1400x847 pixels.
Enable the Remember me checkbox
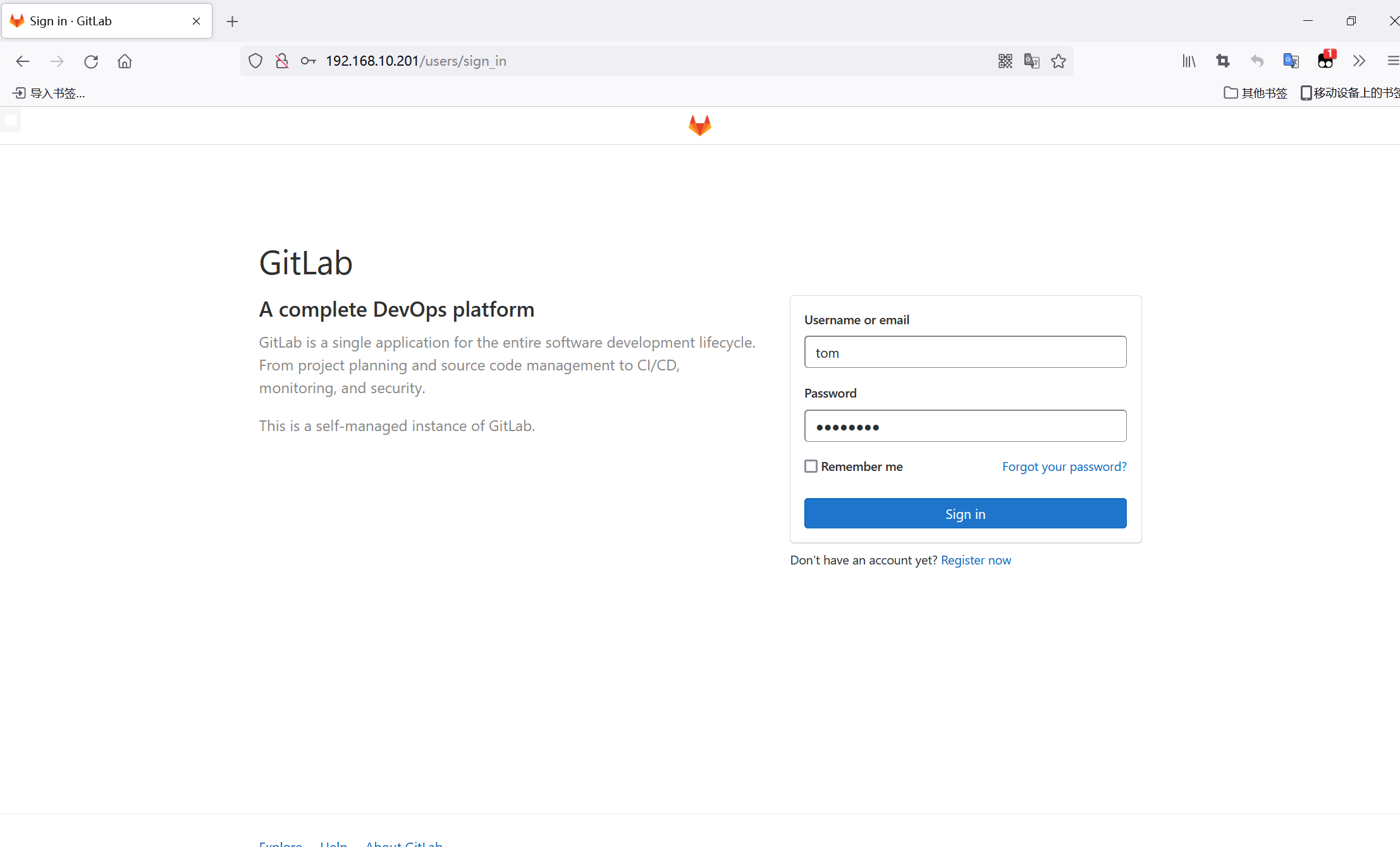pyautogui.click(x=811, y=466)
